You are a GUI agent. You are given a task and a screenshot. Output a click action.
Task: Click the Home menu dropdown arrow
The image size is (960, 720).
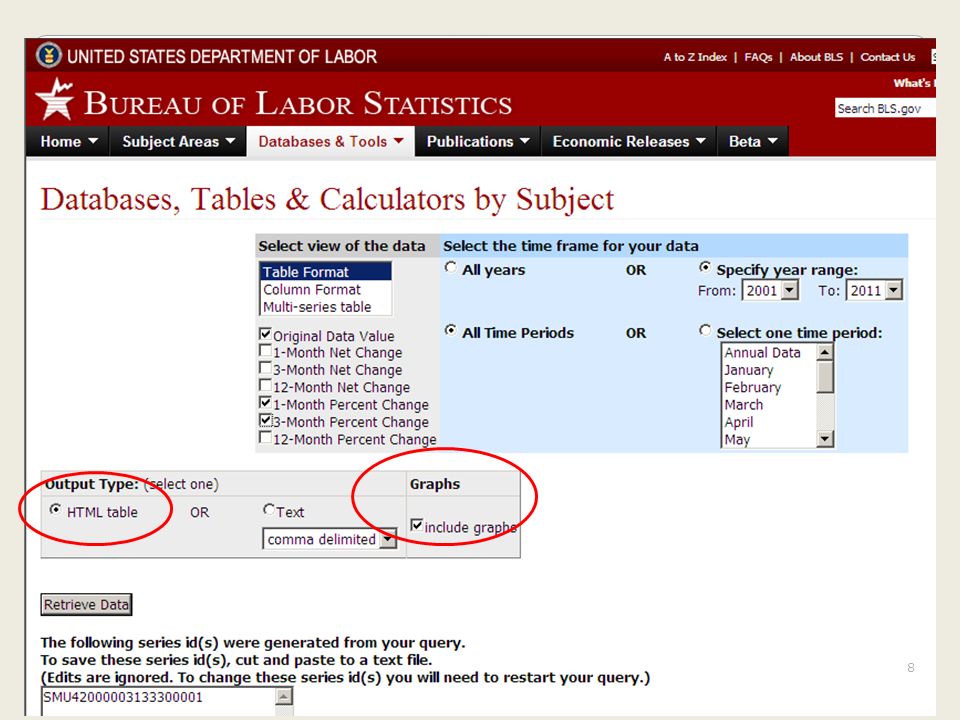pos(92,141)
